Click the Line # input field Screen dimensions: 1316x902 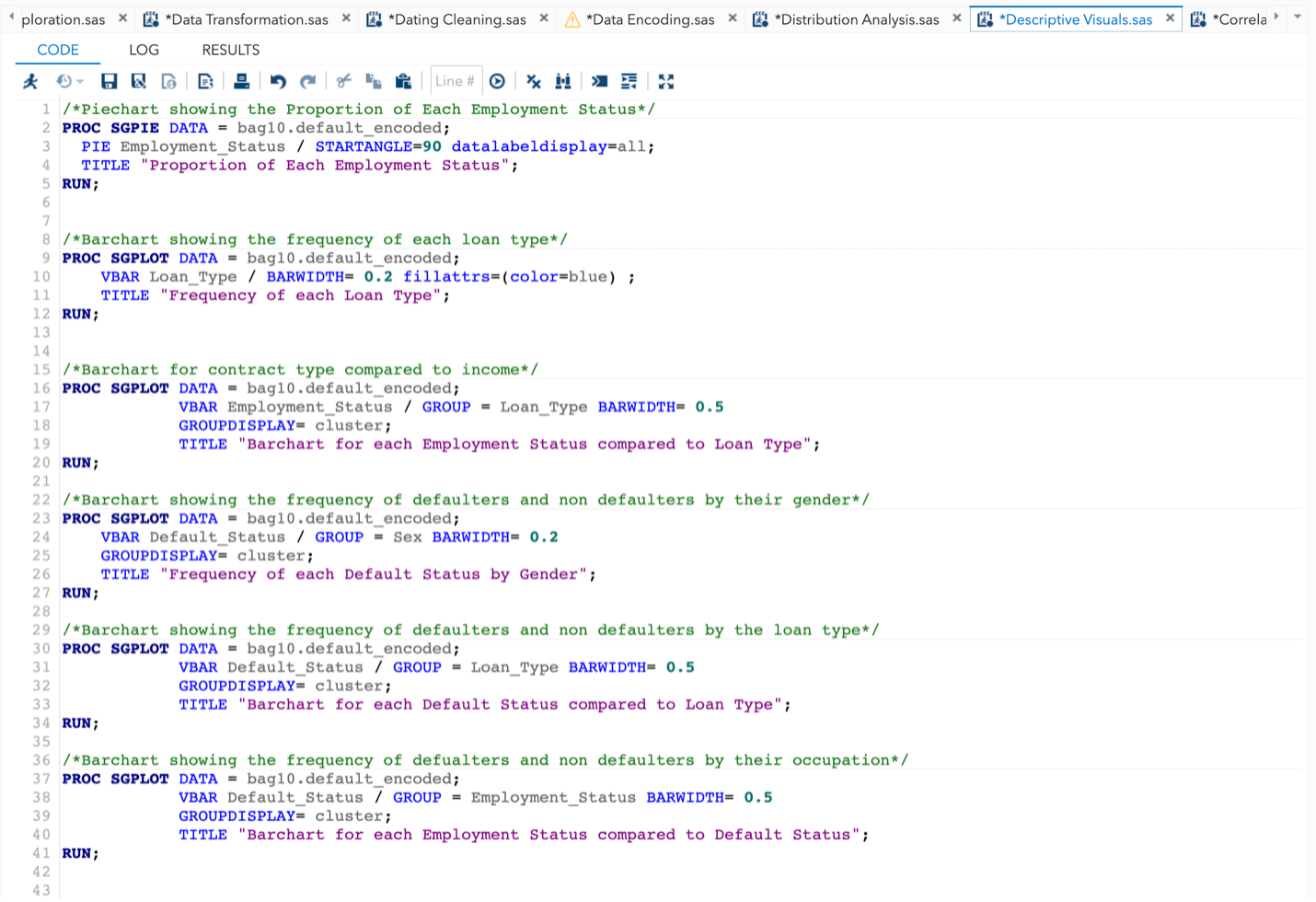click(456, 81)
